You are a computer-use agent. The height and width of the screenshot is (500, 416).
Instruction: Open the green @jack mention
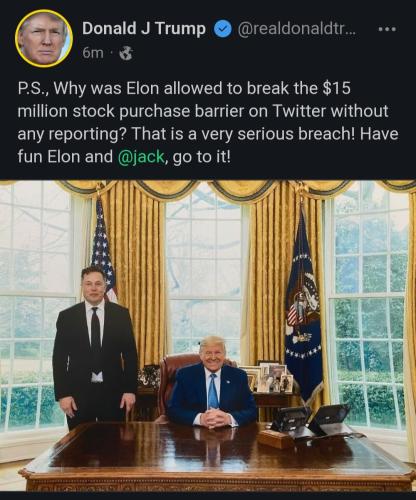tap(141, 156)
